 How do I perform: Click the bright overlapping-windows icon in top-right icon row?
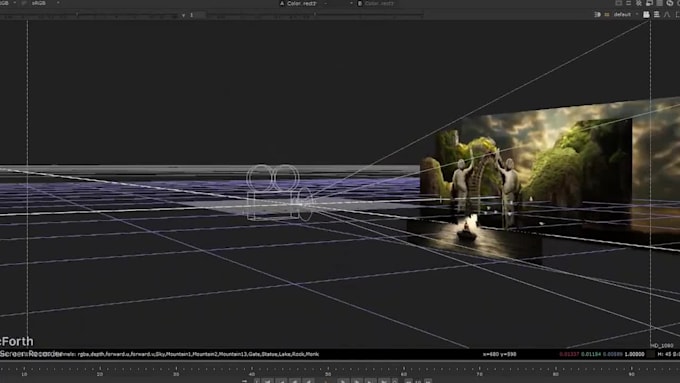649,3
